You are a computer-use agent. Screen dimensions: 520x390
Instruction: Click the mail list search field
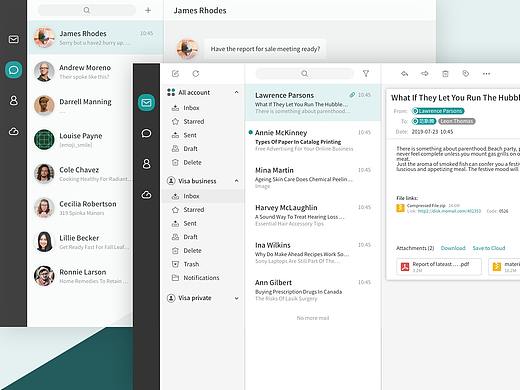tap(304, 74)
